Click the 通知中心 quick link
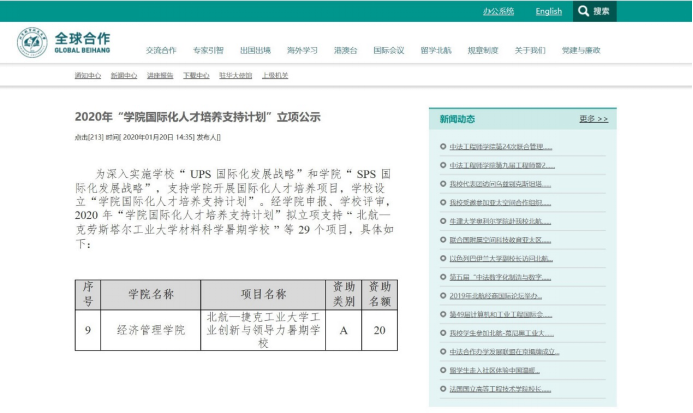The image size is (693, 413). [x=88, y=76]
